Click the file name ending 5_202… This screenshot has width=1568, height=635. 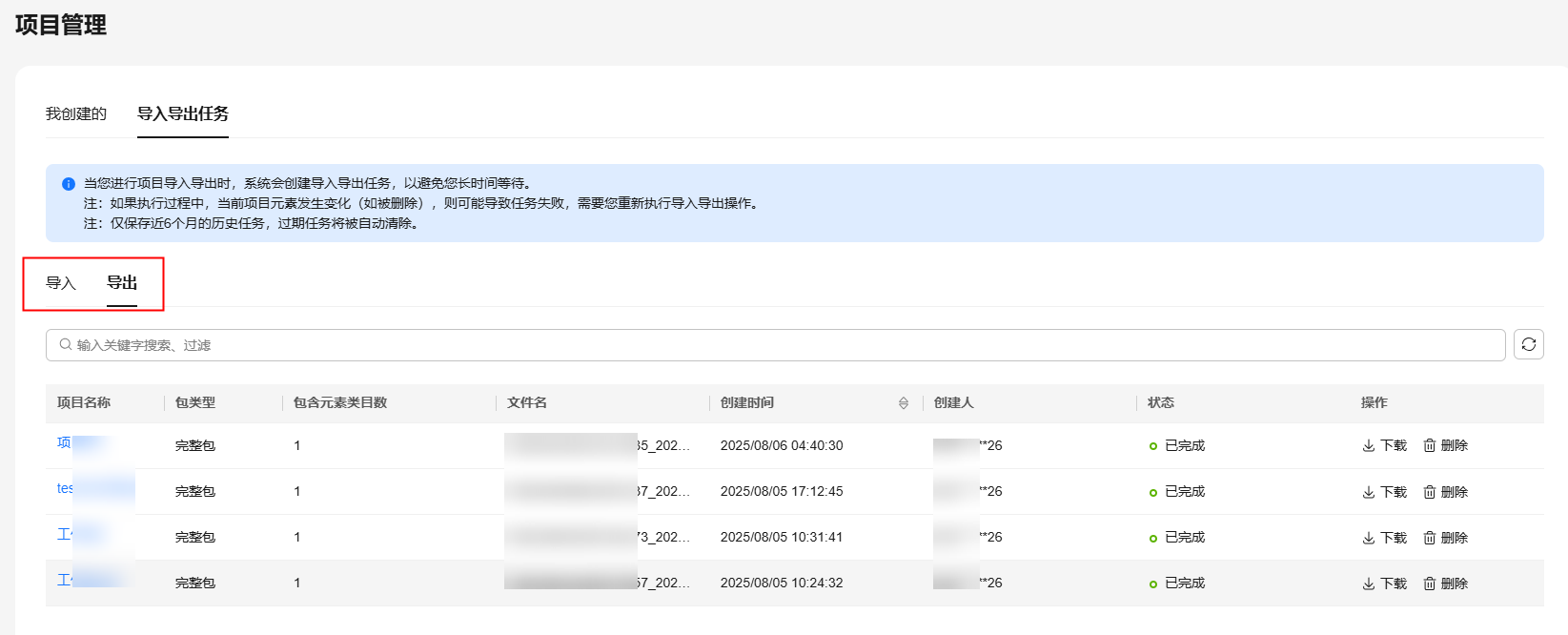[598, 445]
